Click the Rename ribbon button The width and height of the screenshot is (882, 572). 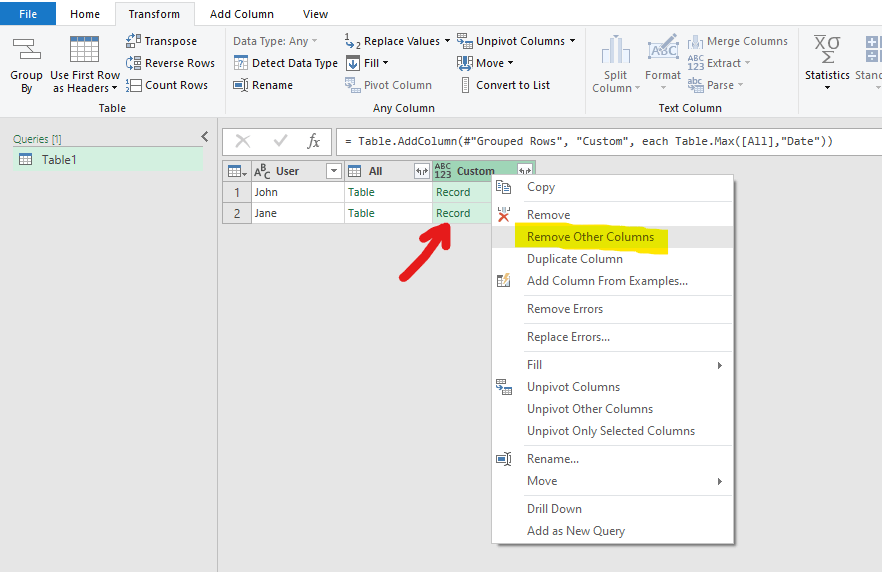tap(263, 85)
